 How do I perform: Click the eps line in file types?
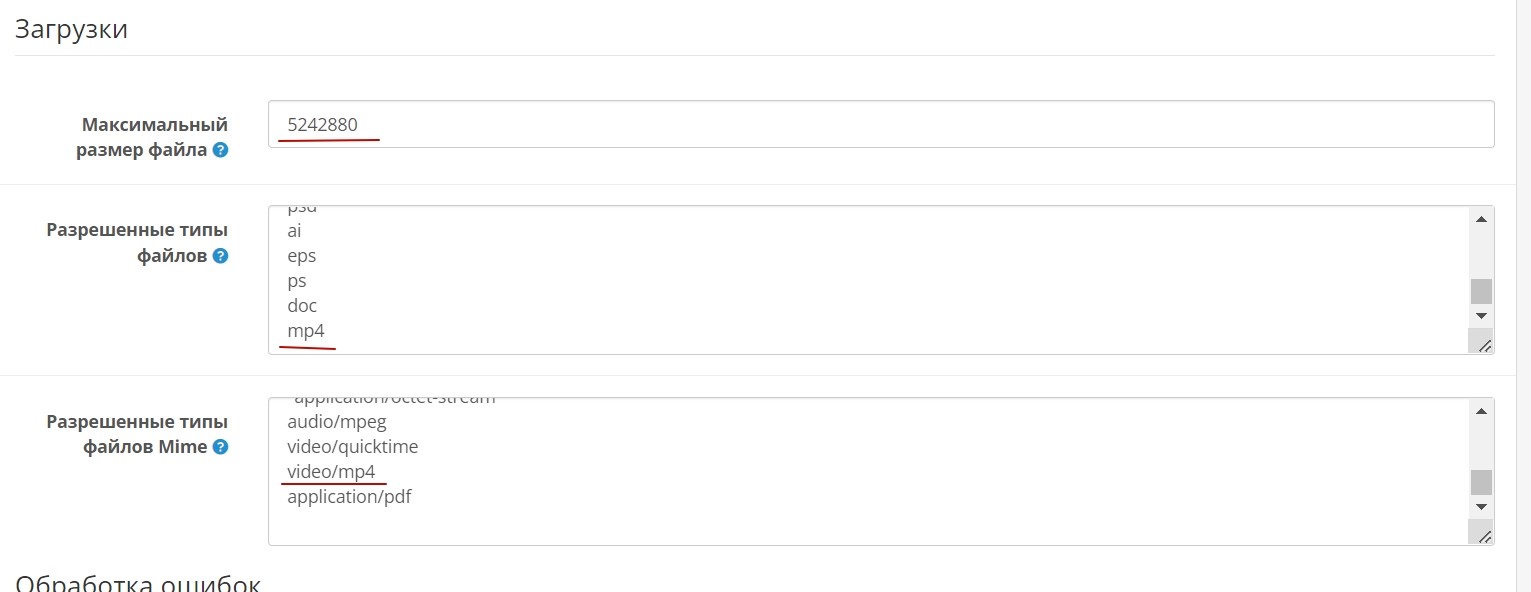point(302,256)
